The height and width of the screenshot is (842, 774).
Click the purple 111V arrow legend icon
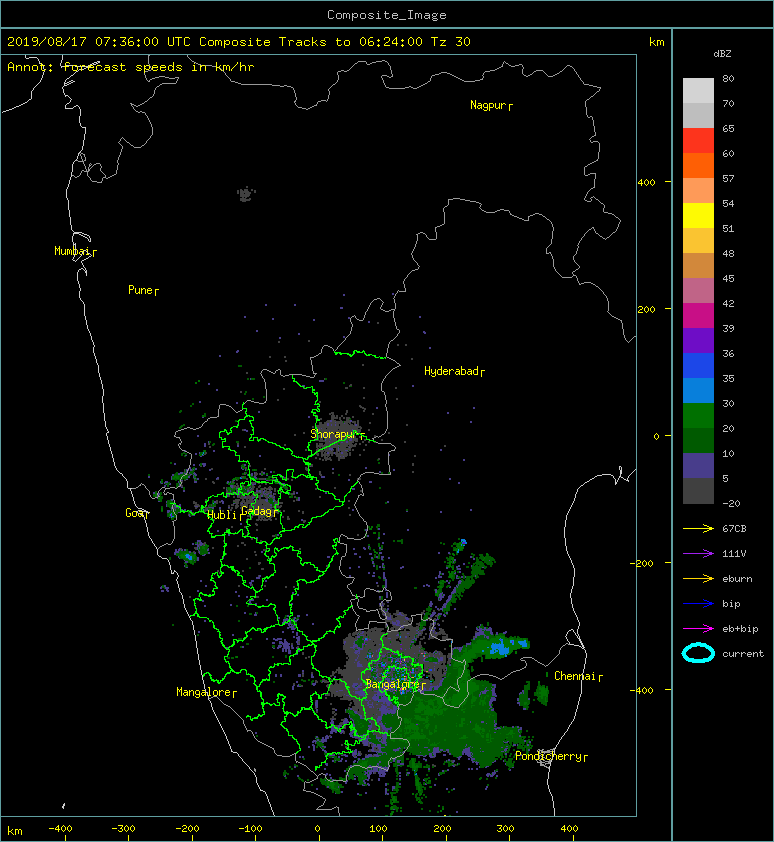698,554
